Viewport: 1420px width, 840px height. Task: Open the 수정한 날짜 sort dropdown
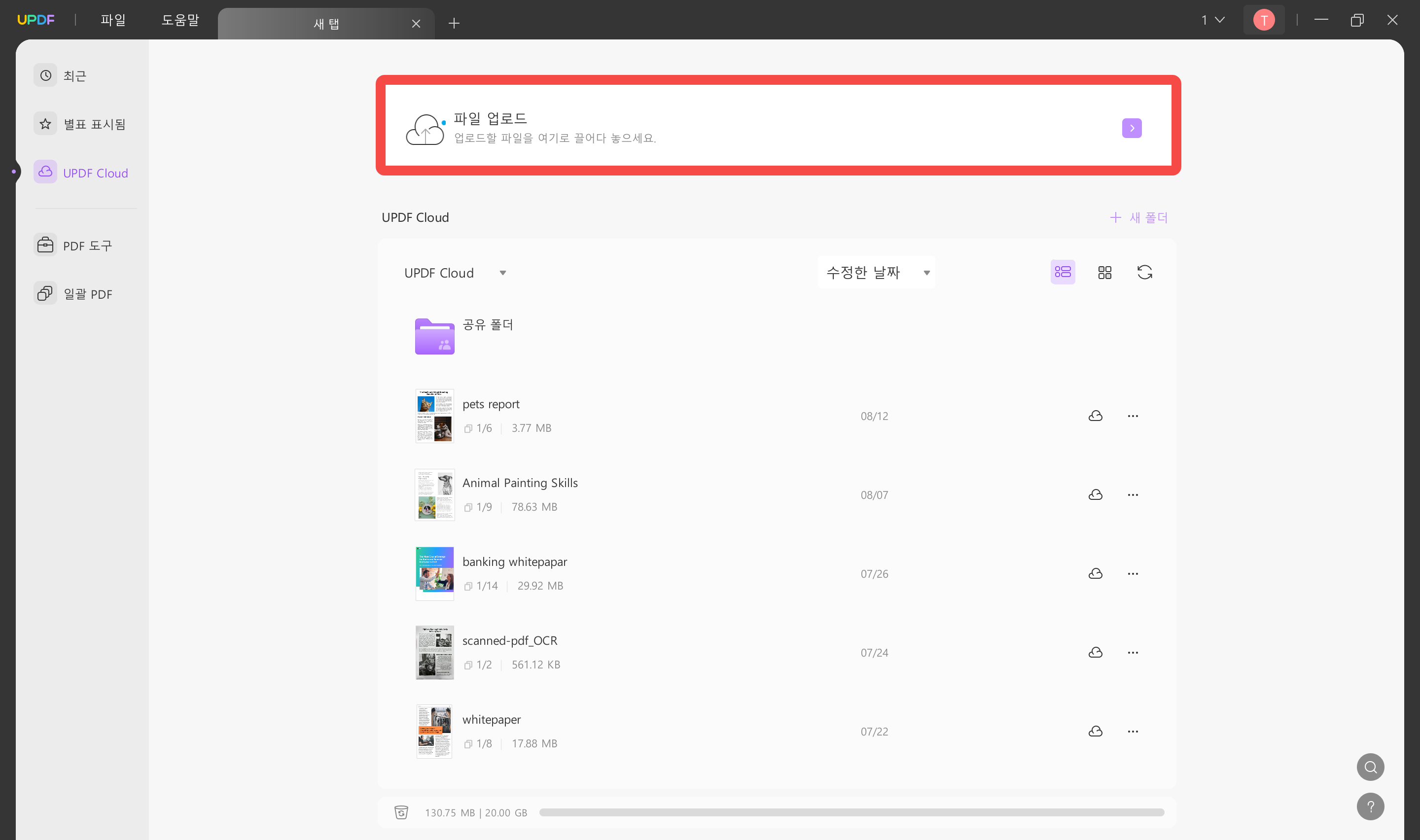(x=876, y=273)
